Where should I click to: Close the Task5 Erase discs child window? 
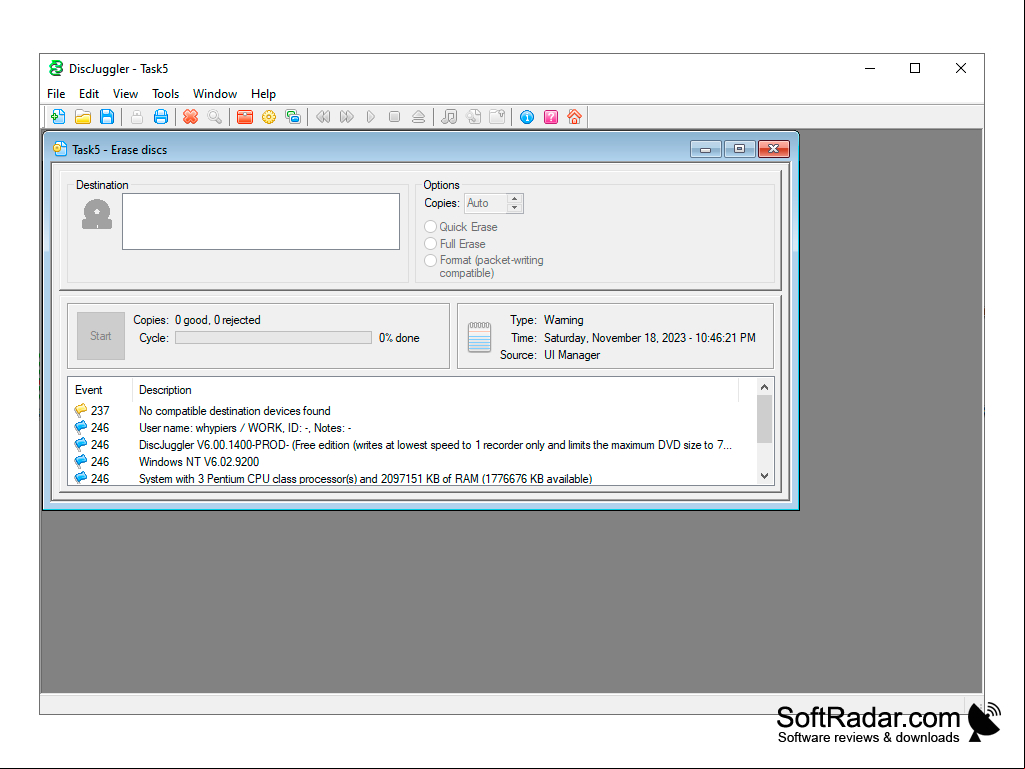774,149
